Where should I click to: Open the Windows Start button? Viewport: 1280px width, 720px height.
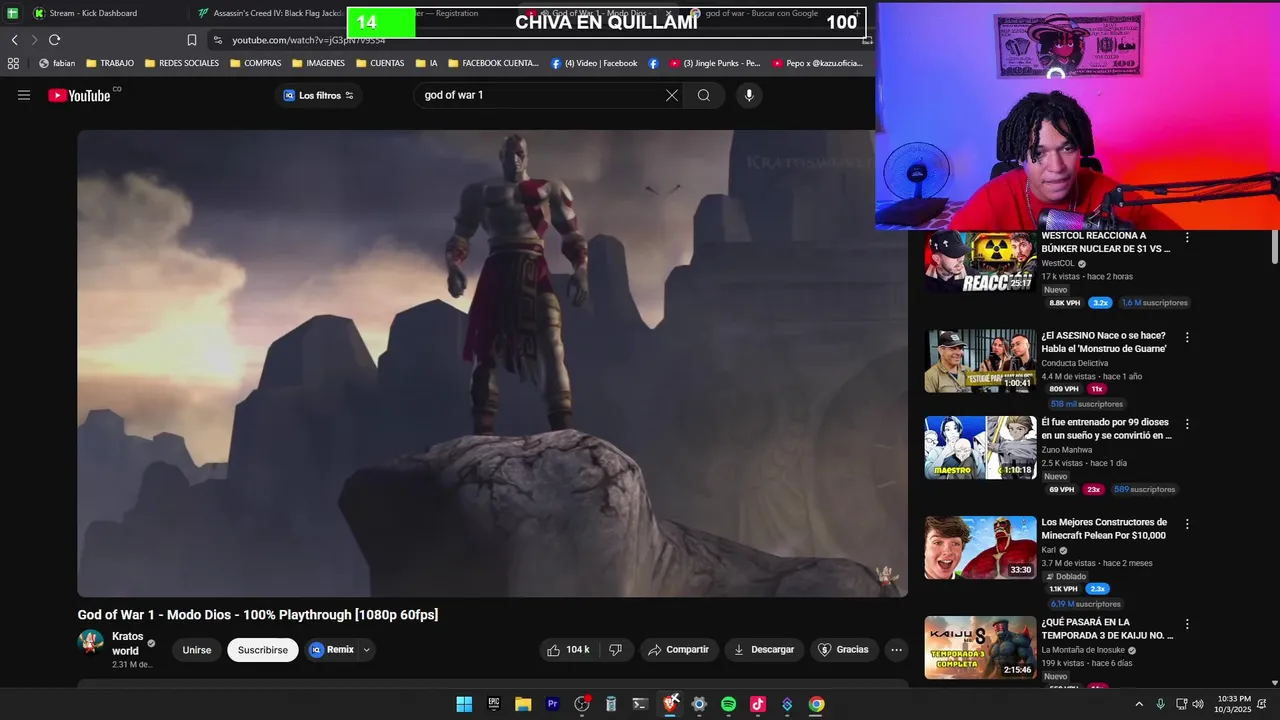click(x=464, y=704)
